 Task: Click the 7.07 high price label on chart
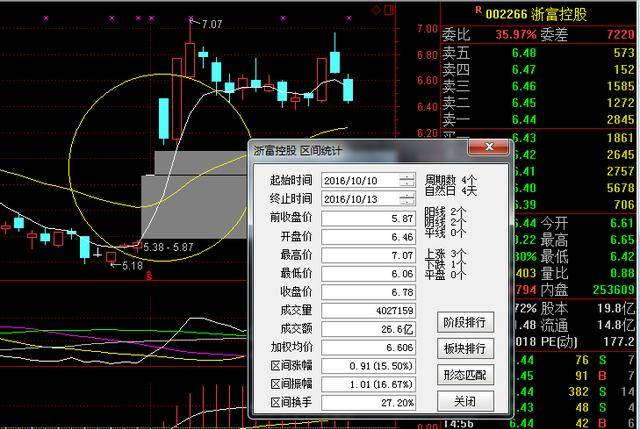point(212,24)
